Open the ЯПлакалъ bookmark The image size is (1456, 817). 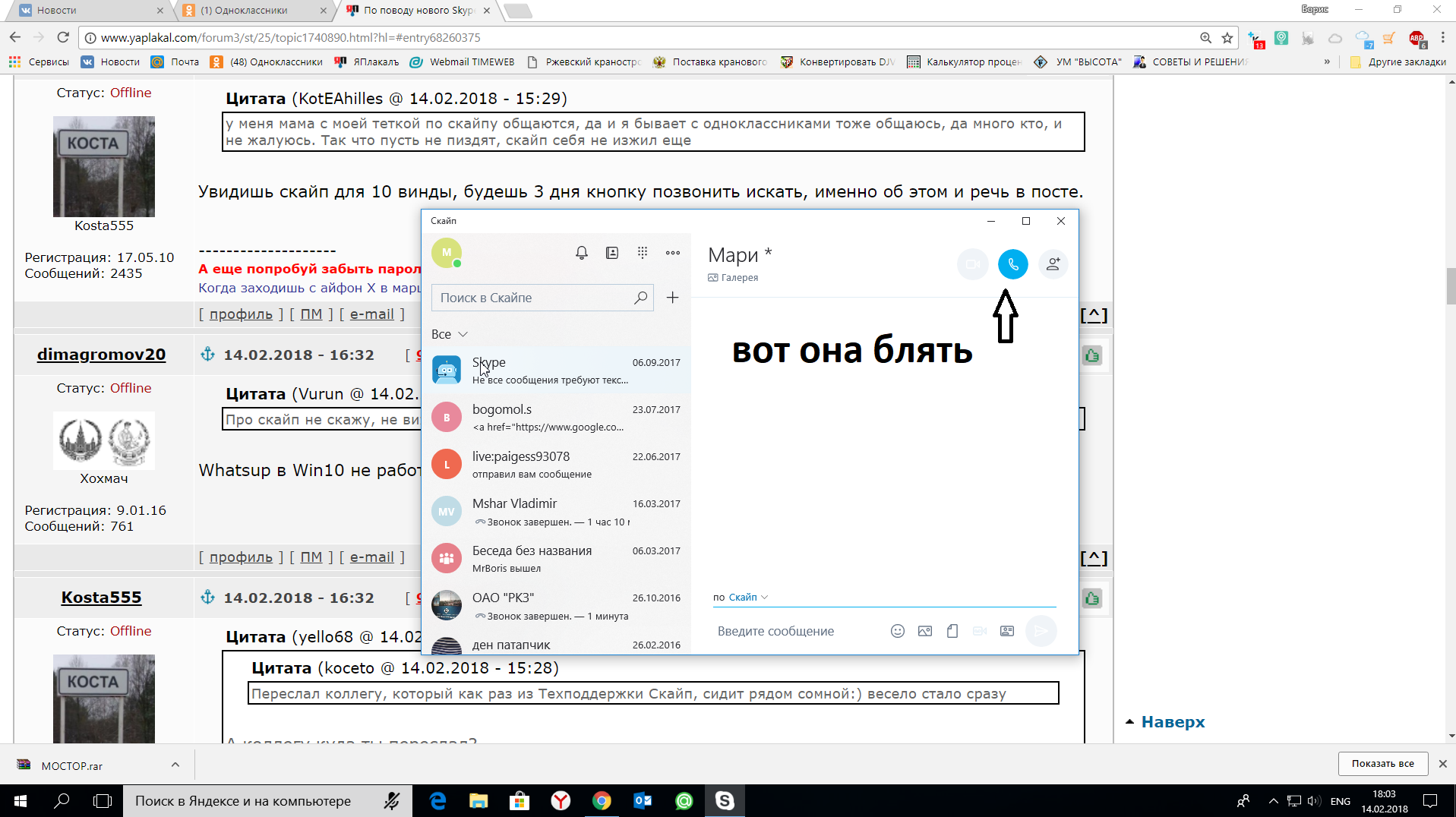click(367, 62)
